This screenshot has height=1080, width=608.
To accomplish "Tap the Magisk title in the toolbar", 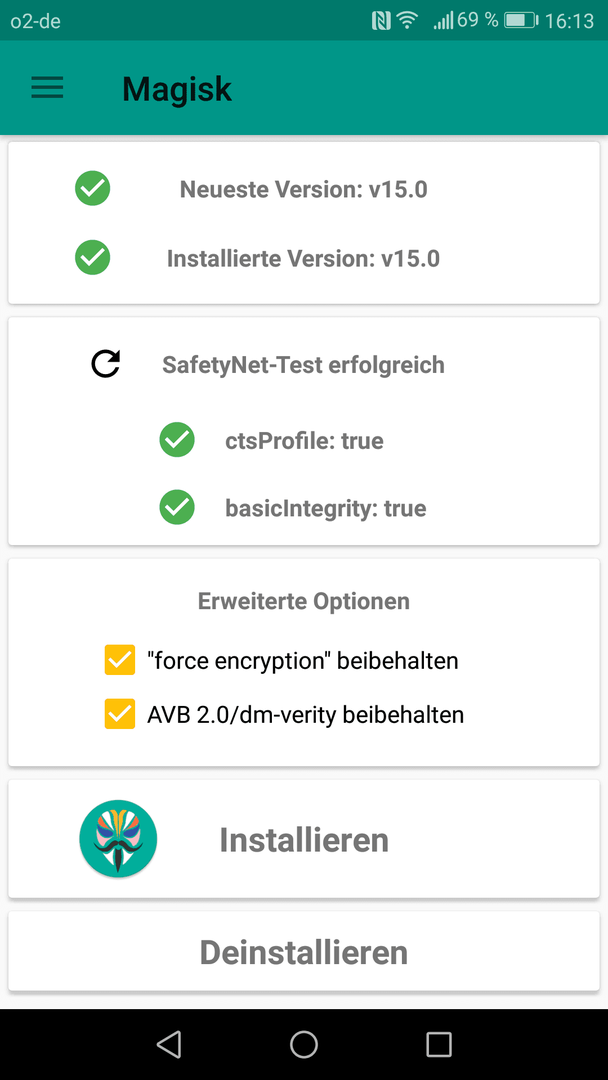I will pos(177,88).
